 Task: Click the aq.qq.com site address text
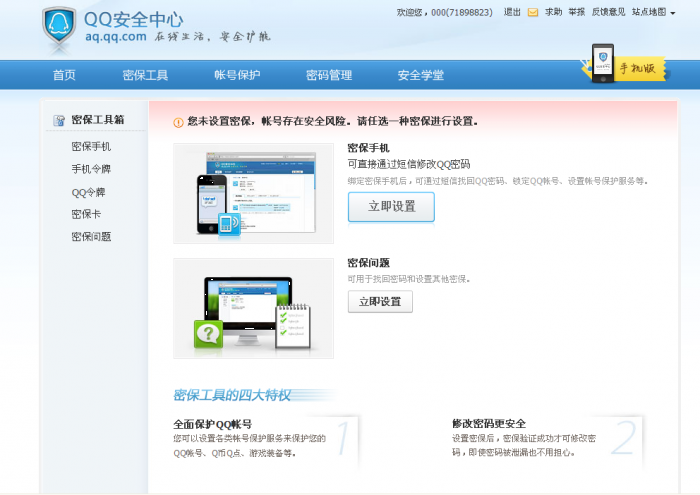click(x=116, y=37)
